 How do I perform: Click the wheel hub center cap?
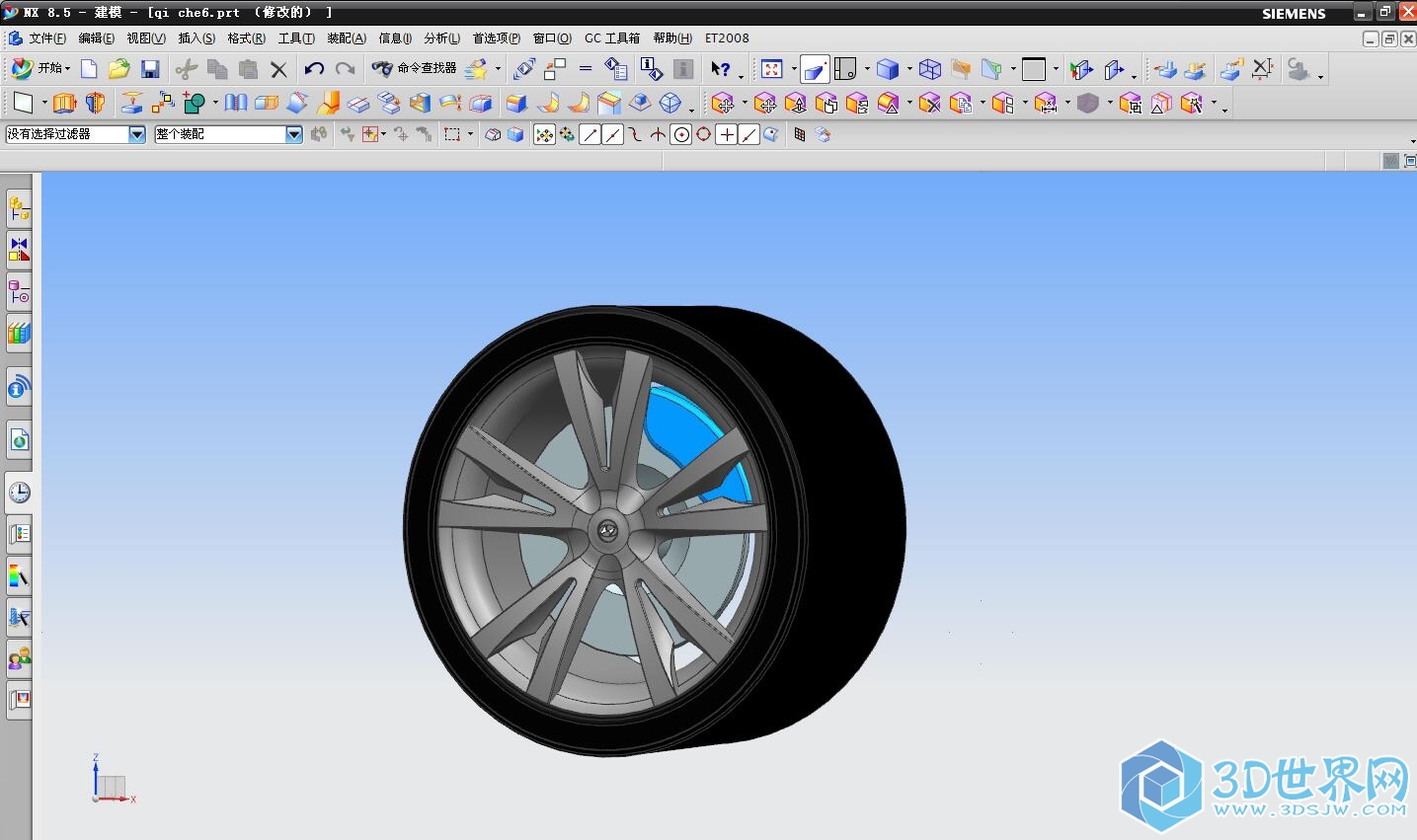coord(608,531)
